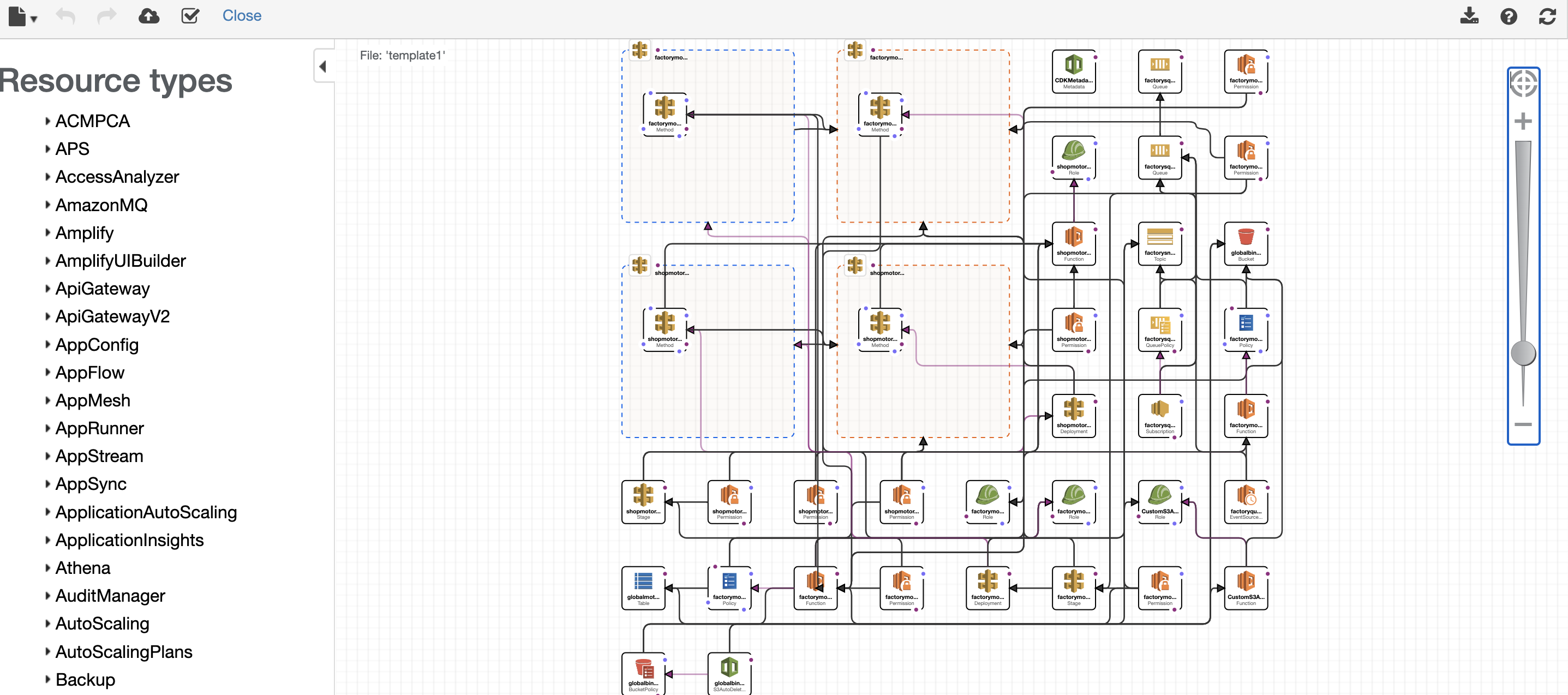
Task: Click the Close link
Action: pos(242,16)
